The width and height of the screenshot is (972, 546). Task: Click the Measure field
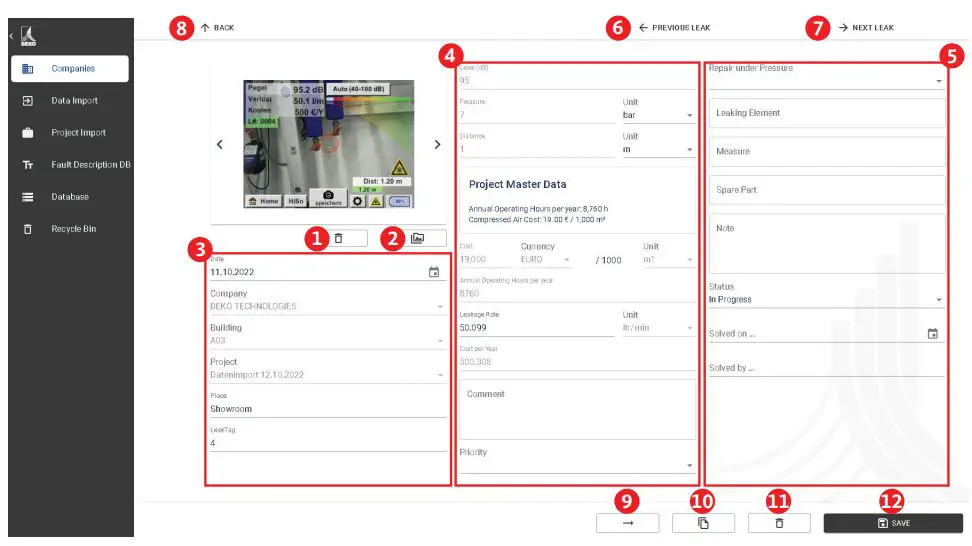coord(827,151)
